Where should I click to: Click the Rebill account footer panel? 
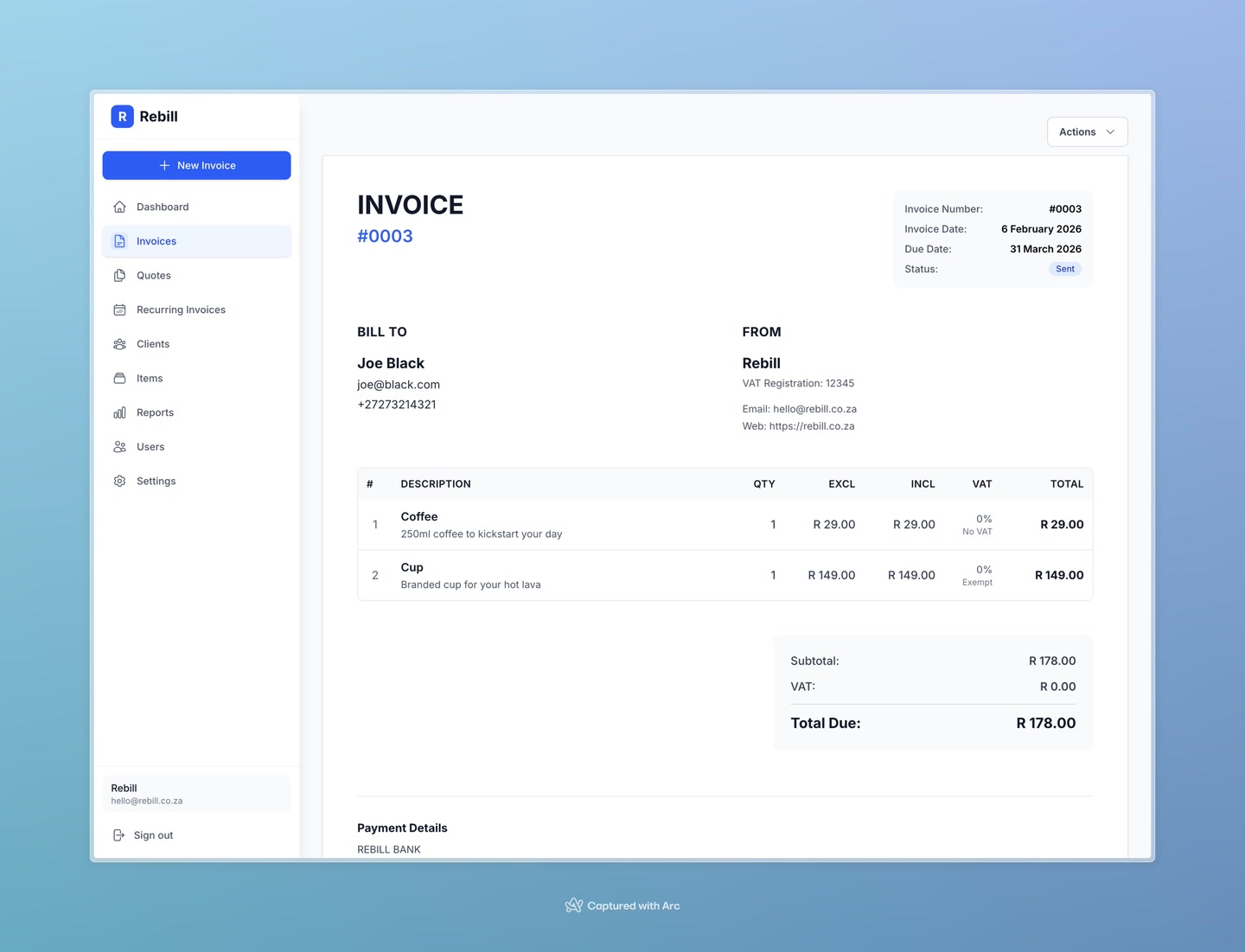click(196, 793)
